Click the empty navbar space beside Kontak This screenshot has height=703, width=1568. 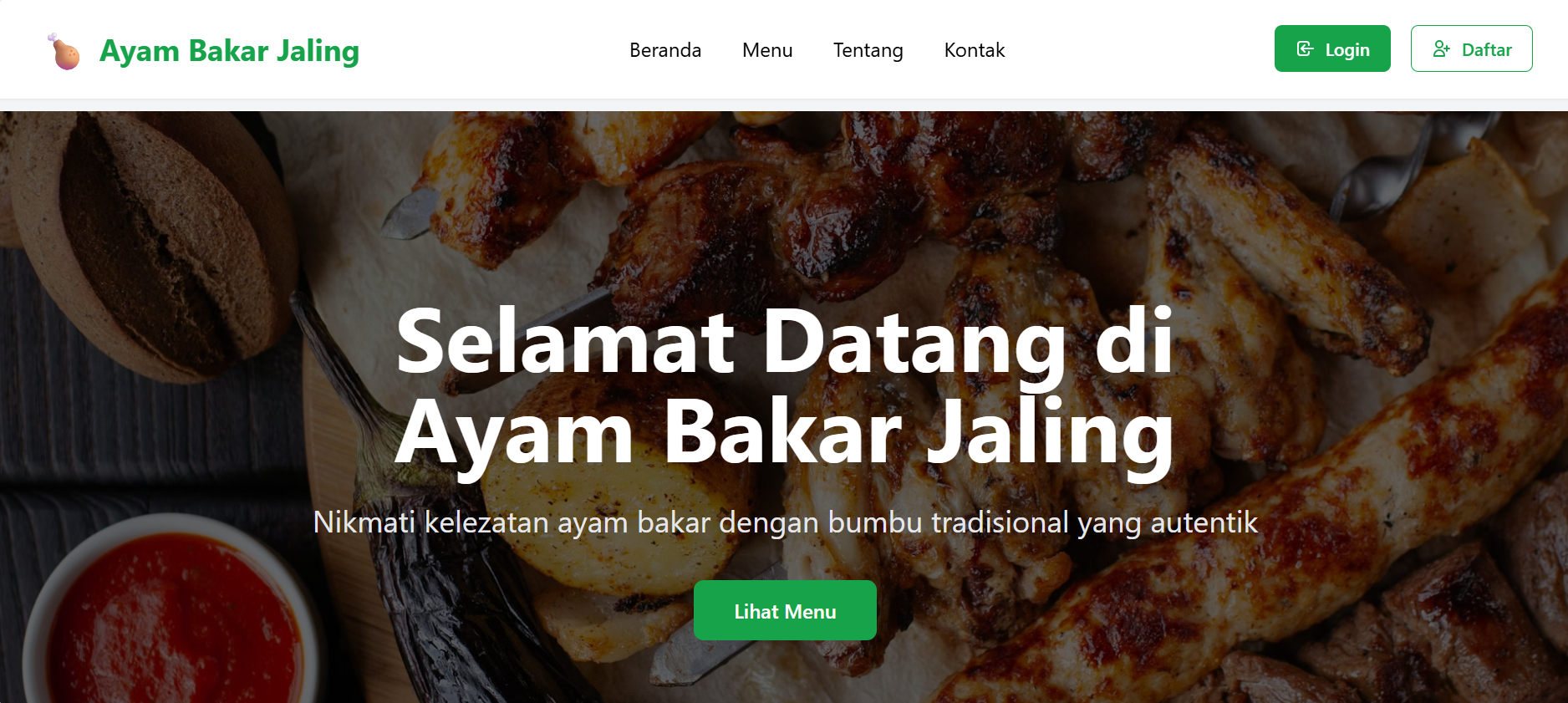coord(1137,50)
